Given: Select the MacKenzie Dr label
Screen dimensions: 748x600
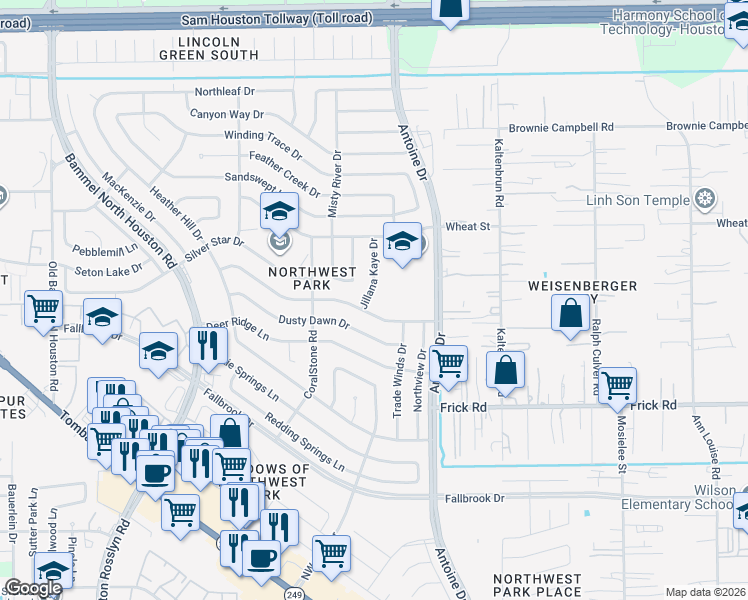Looking at the screenshot, I should tap(128, 197).
